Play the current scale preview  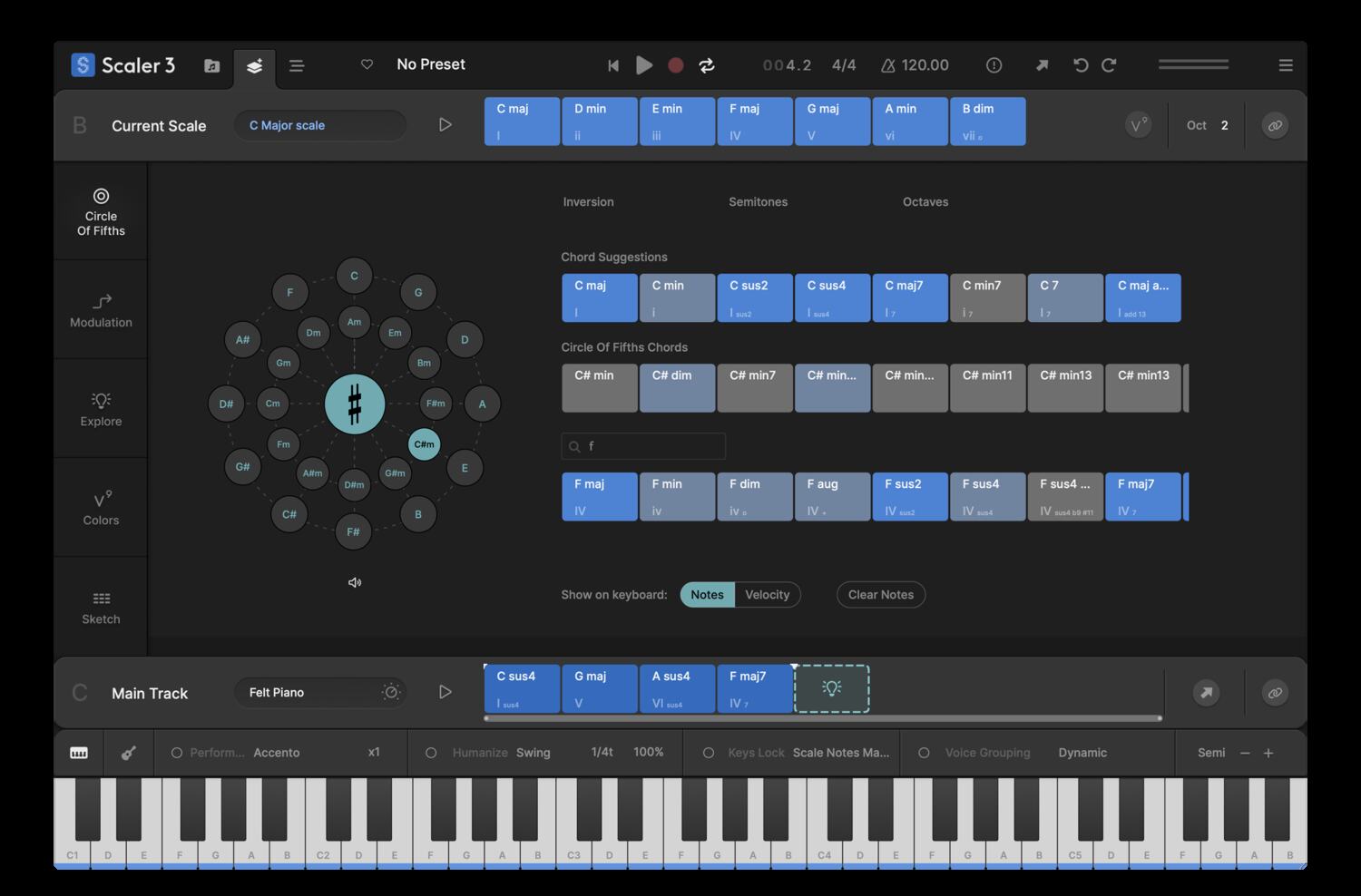tap(446, 124)
